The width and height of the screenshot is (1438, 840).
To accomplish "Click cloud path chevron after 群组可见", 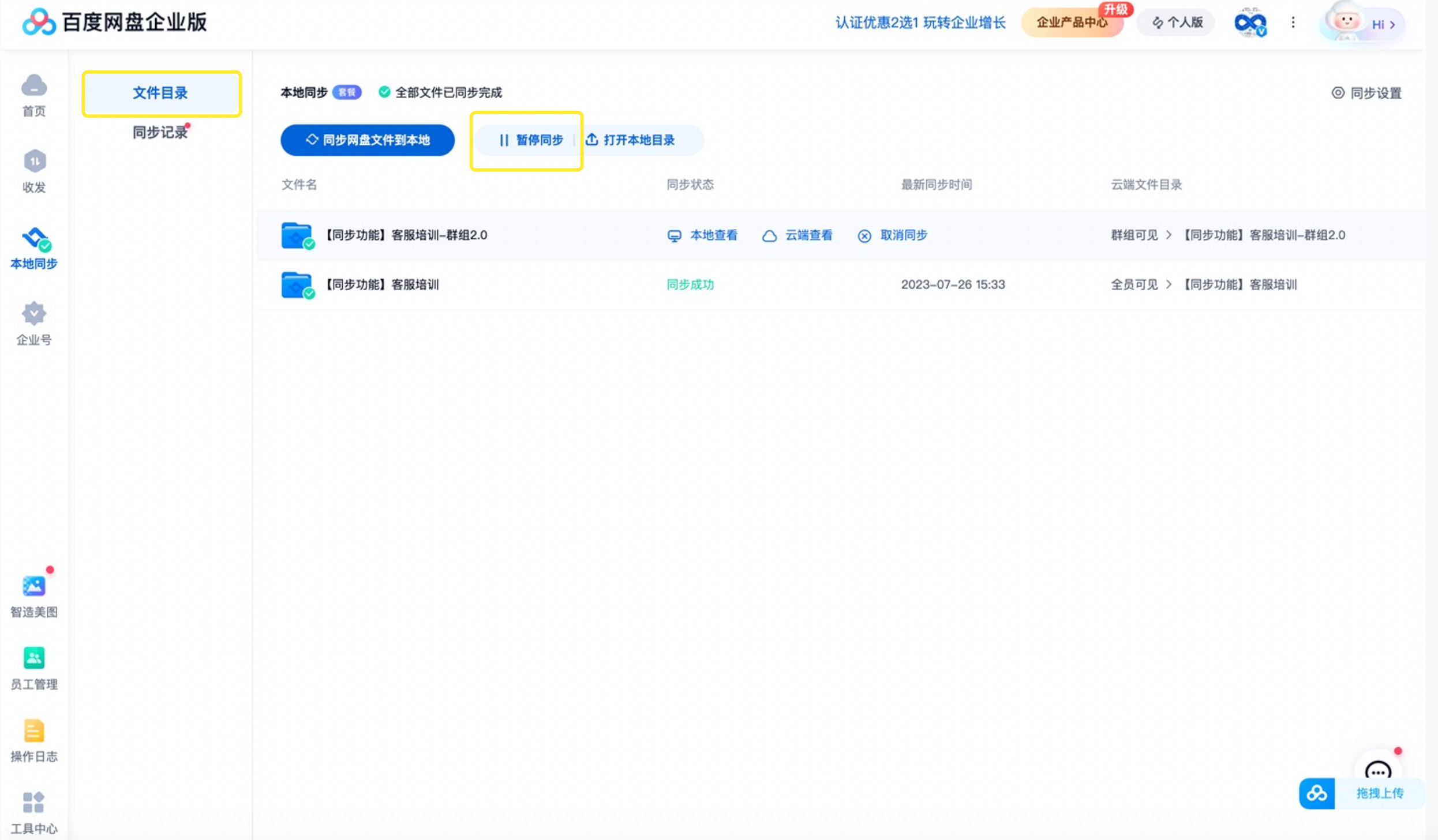I will click(x=1169, y=235).
